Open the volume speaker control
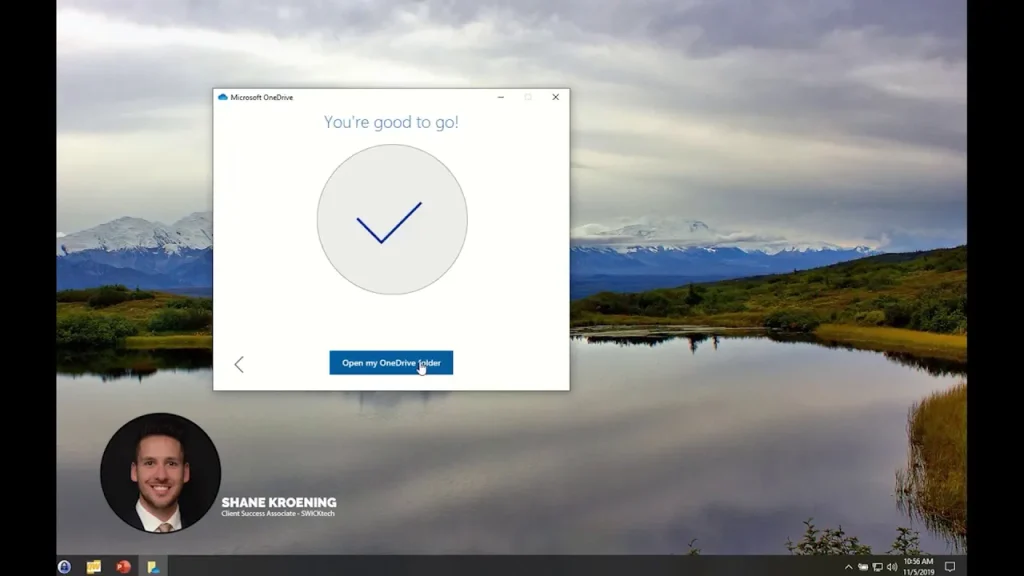 tap(892, 567)
